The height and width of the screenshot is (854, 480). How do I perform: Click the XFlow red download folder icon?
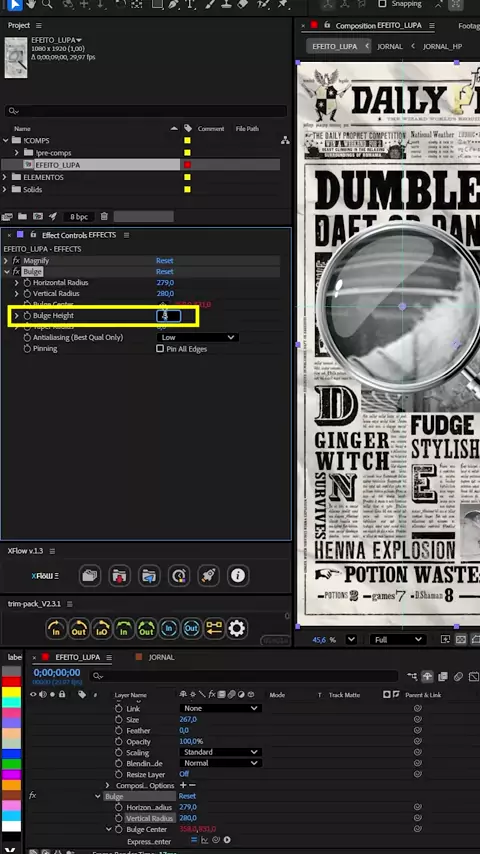pyautogui.click(x=119, y=575)
